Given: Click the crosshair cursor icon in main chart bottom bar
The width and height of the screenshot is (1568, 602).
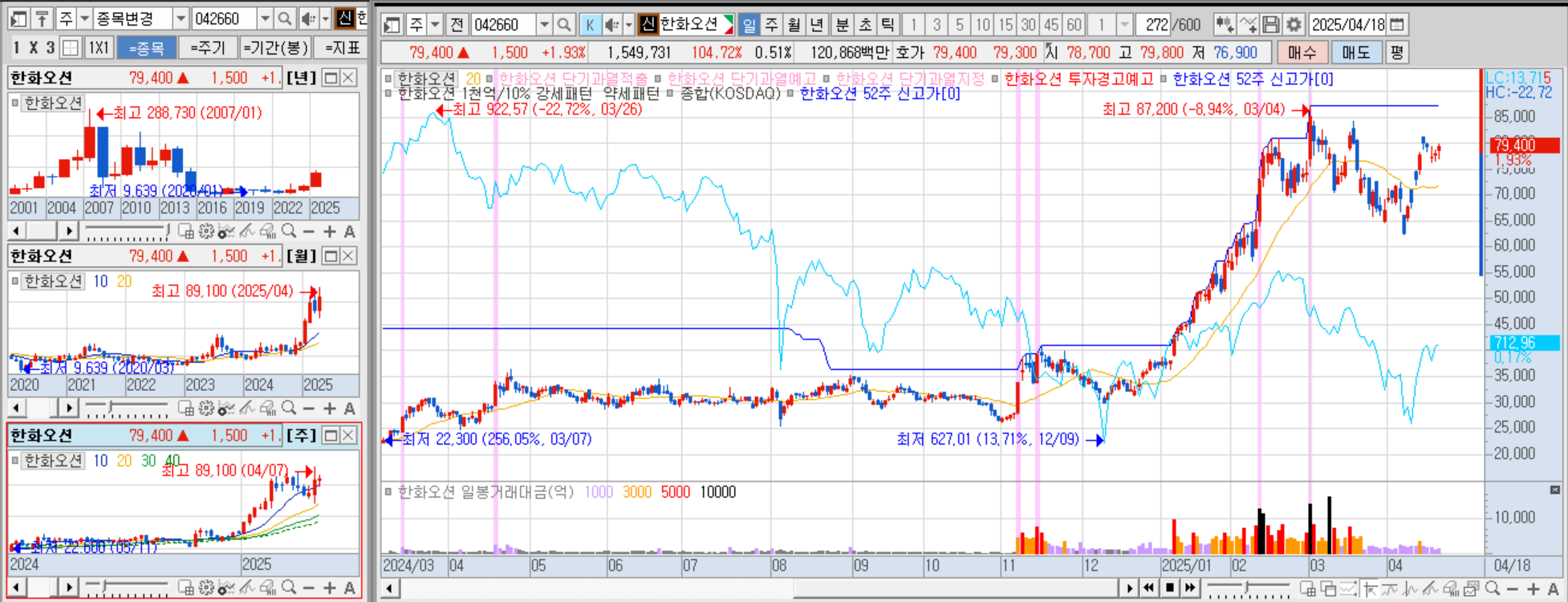Looking at the screenshot, I should [1370, 588].
